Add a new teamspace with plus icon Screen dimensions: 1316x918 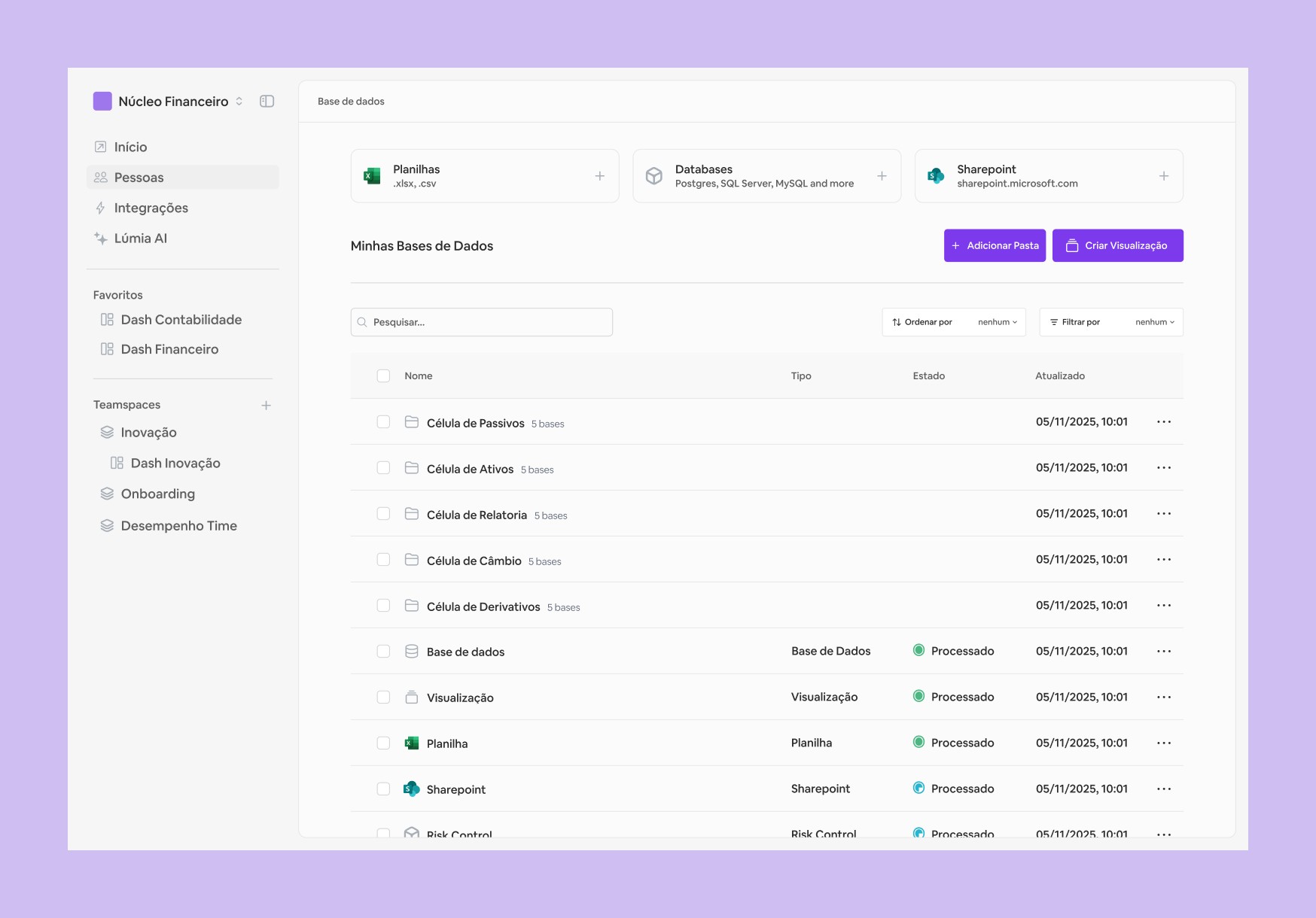(266, 406)
